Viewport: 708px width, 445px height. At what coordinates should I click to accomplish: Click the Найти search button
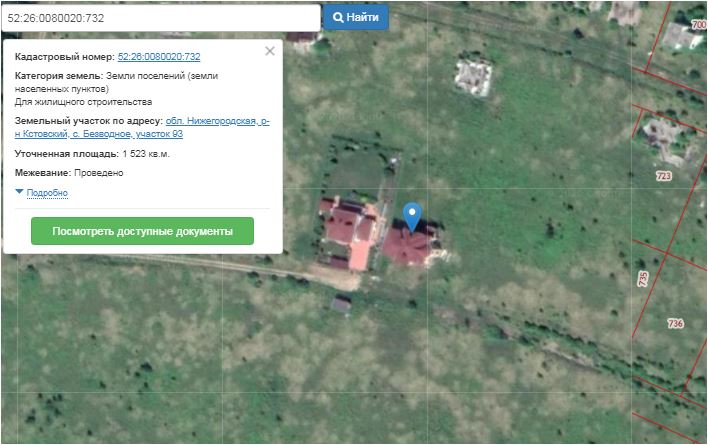[356, 17]
